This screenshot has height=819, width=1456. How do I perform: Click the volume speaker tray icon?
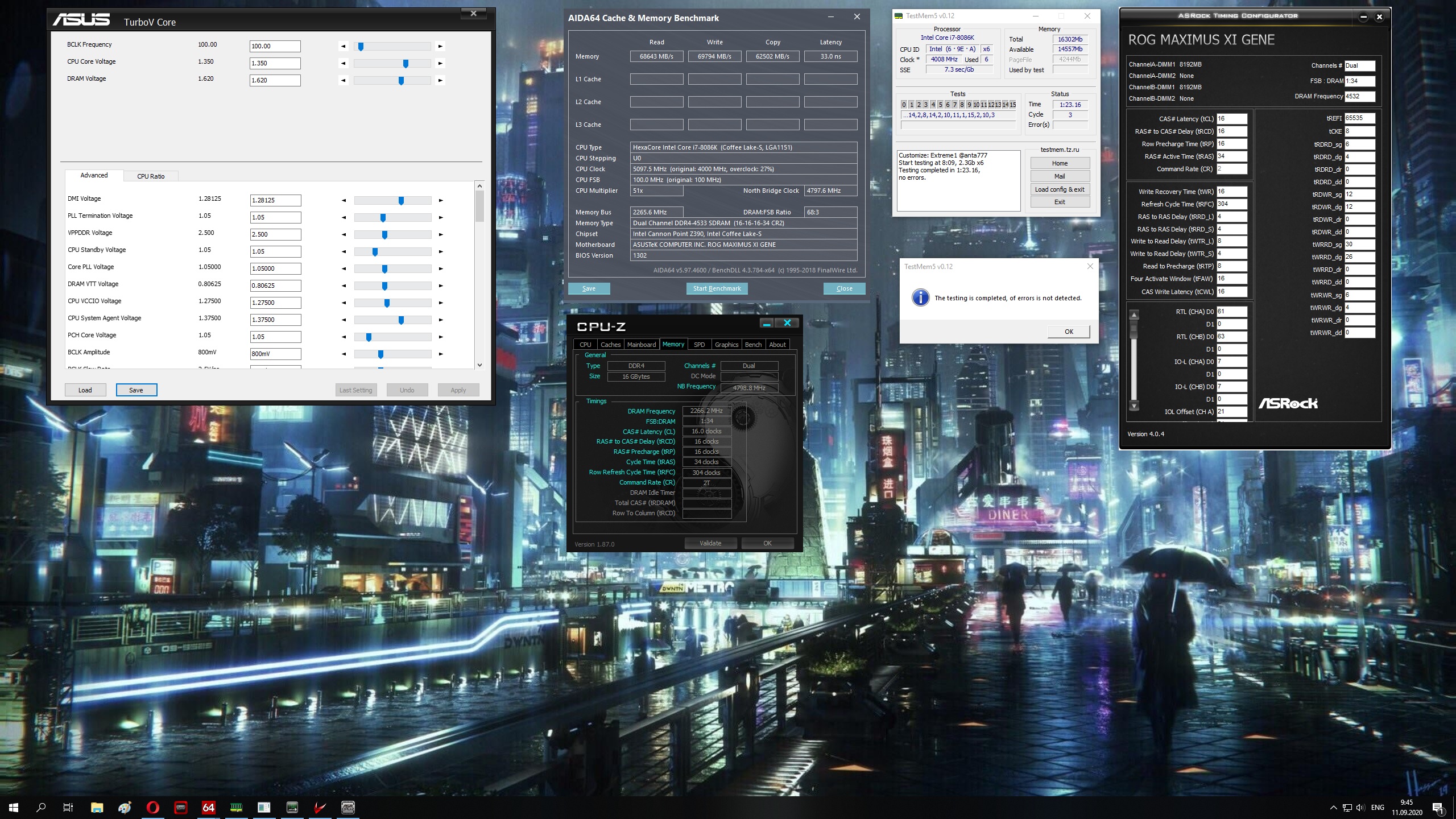point(1360,808)
